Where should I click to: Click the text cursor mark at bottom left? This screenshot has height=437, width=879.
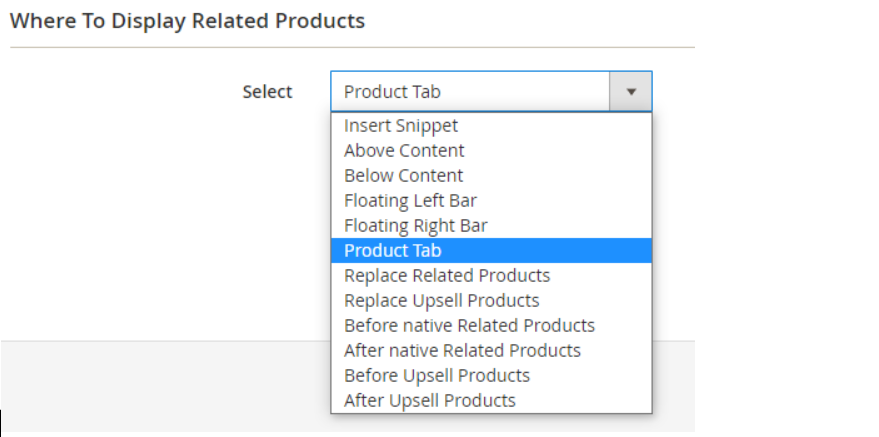coord(3,420)
